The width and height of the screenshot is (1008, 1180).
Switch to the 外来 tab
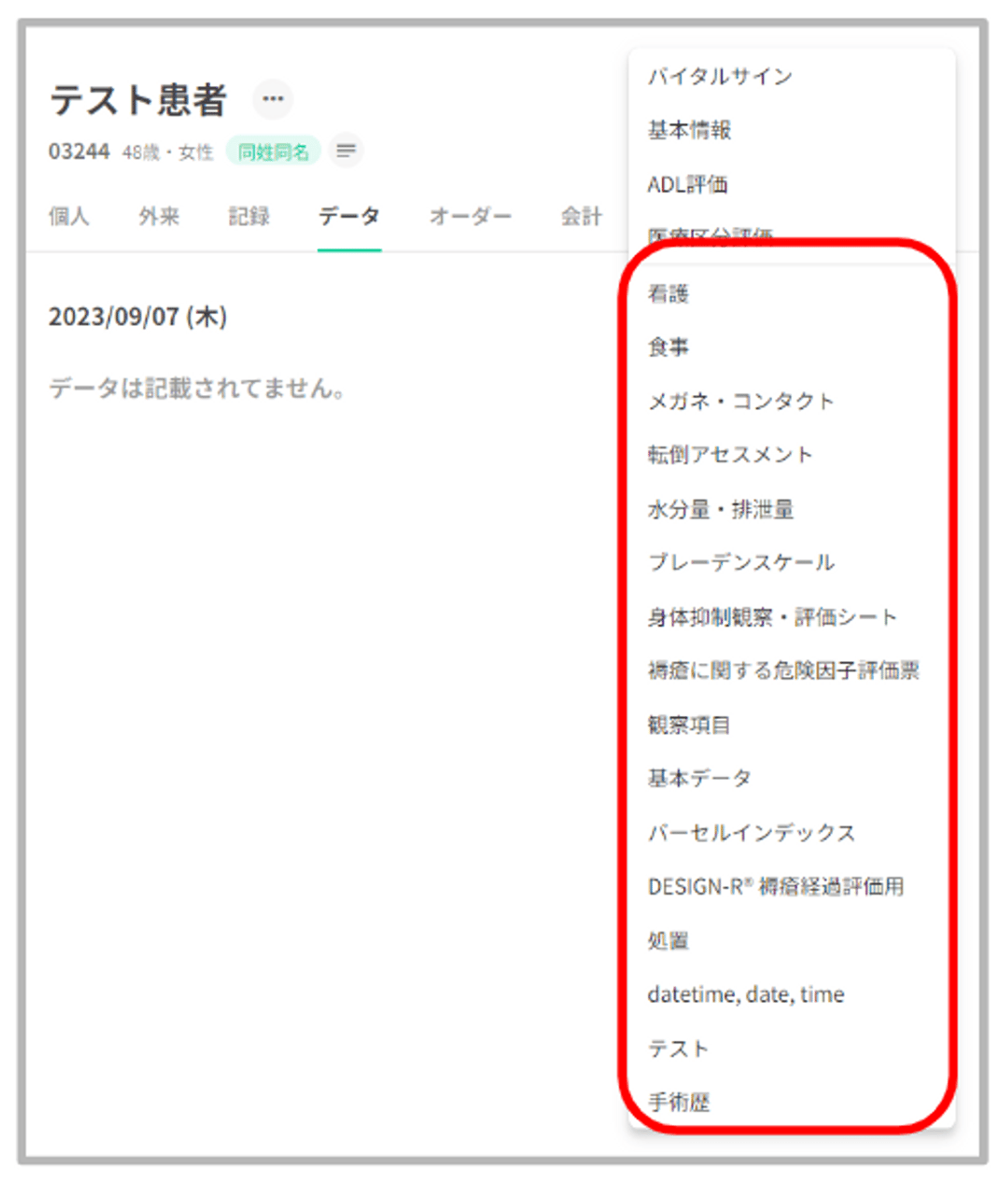point(159,216)
